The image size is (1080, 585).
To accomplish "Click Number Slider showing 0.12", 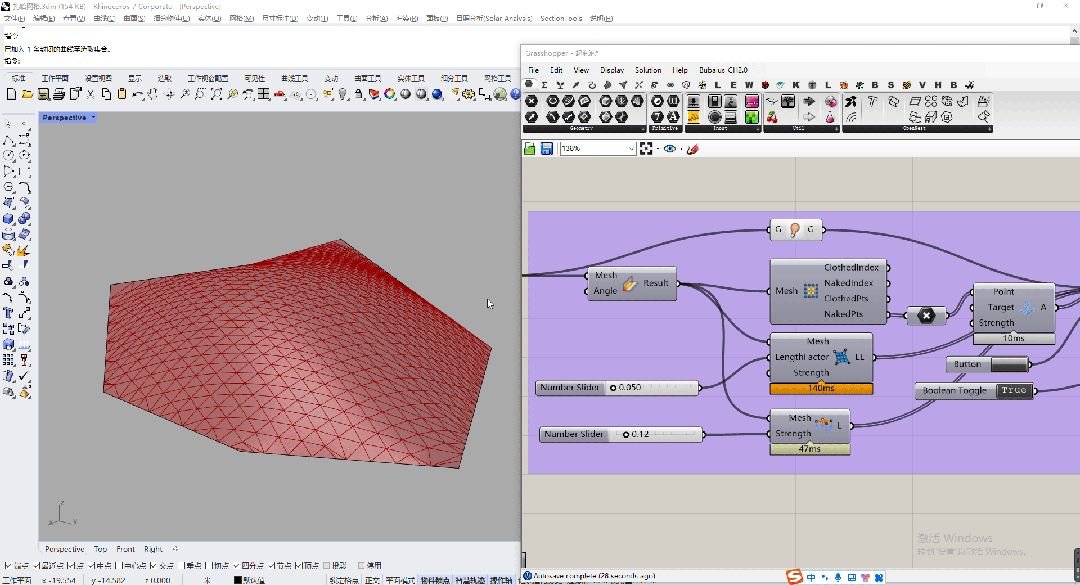I will coord(621,435).
